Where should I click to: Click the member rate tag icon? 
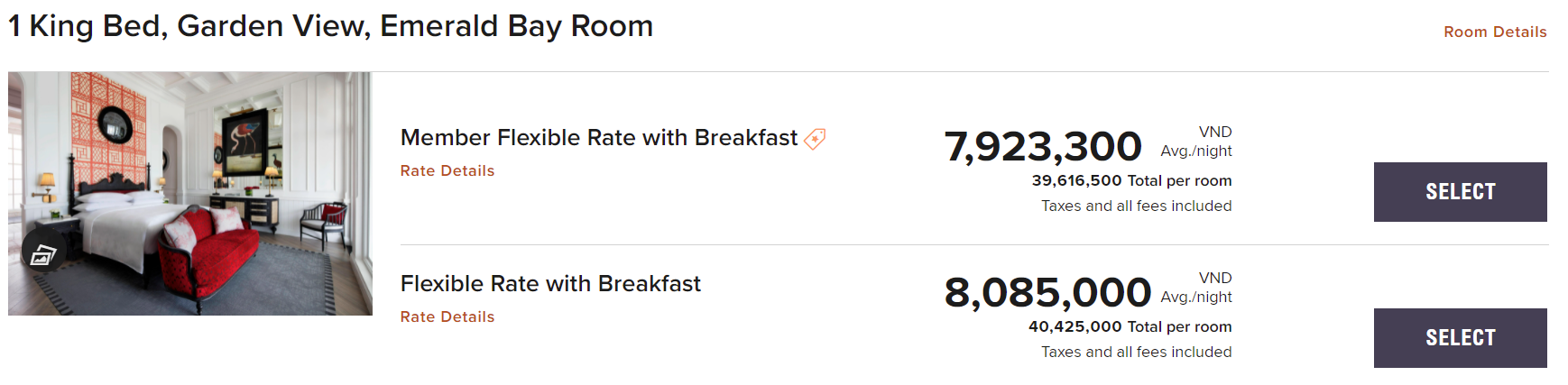point(815,139)
